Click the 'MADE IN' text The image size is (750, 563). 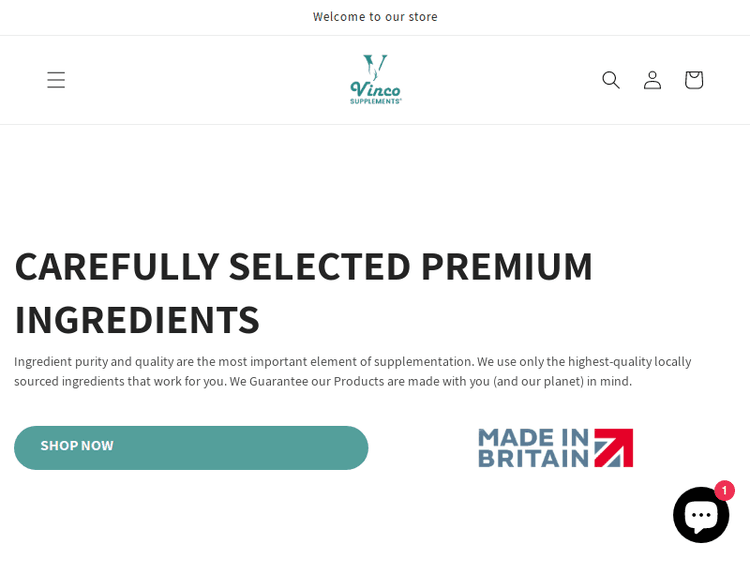point(534,437)
